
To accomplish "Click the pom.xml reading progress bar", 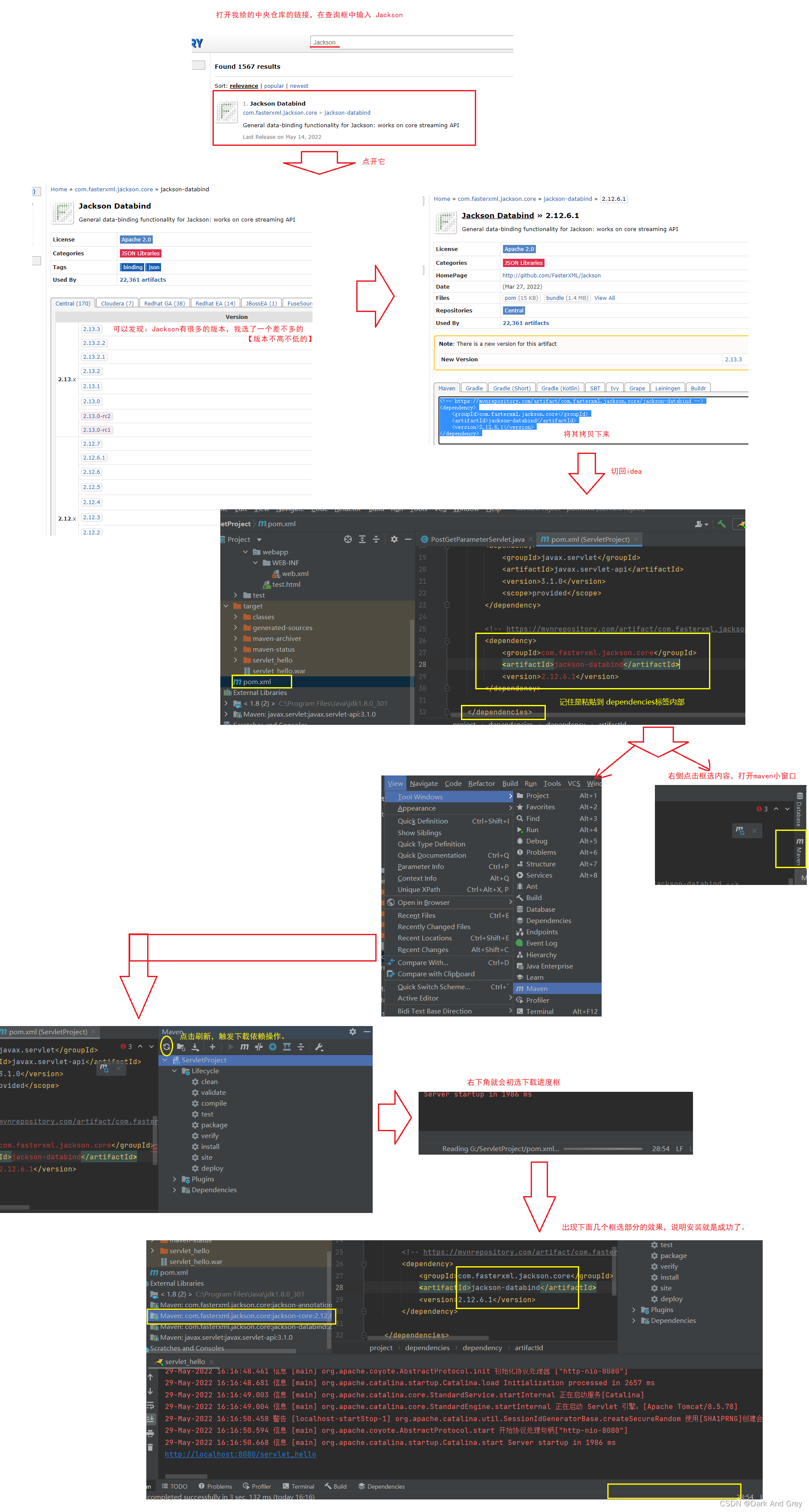I will click(x=603, y=1148).
